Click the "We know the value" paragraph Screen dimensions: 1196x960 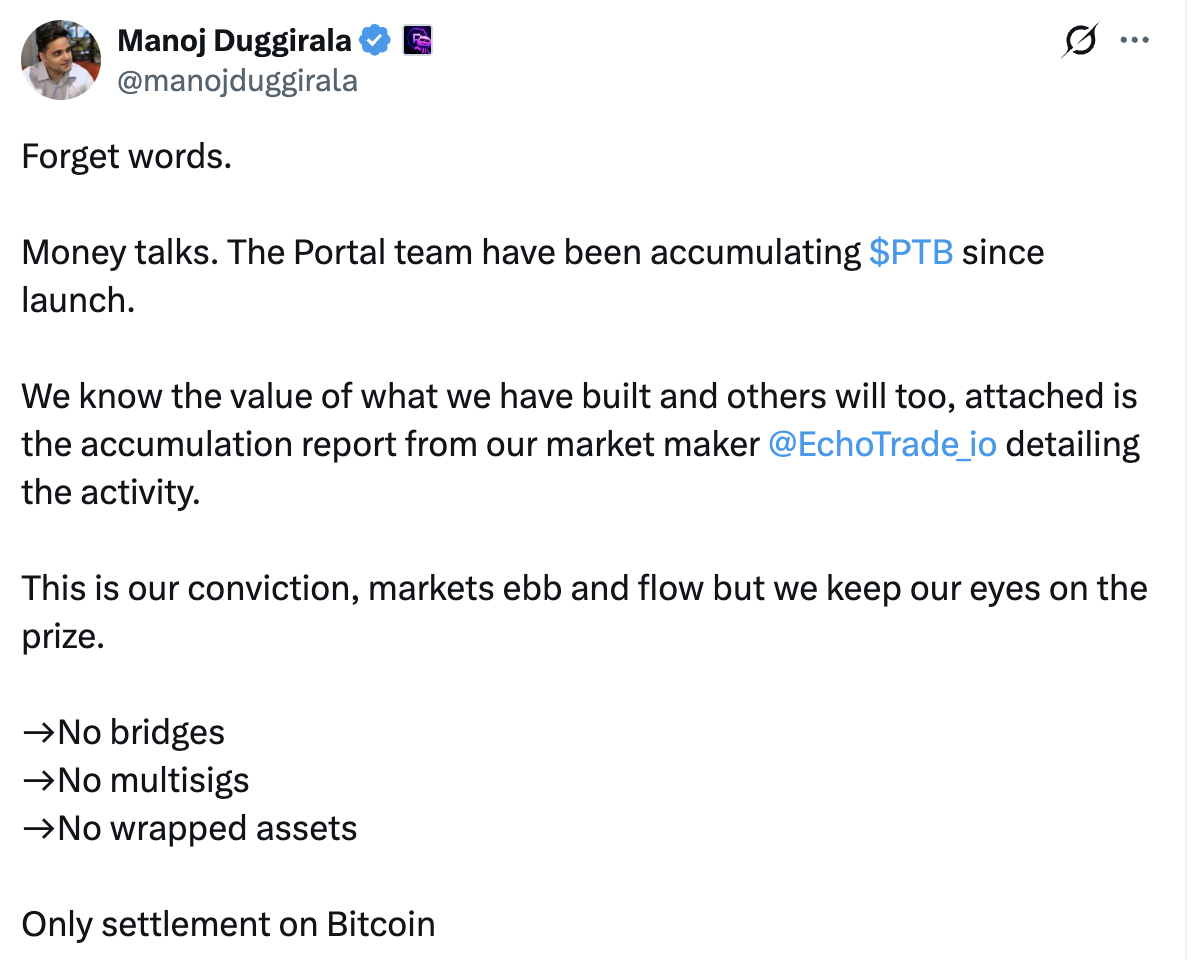pyautogui.click(x=578, y=396)
